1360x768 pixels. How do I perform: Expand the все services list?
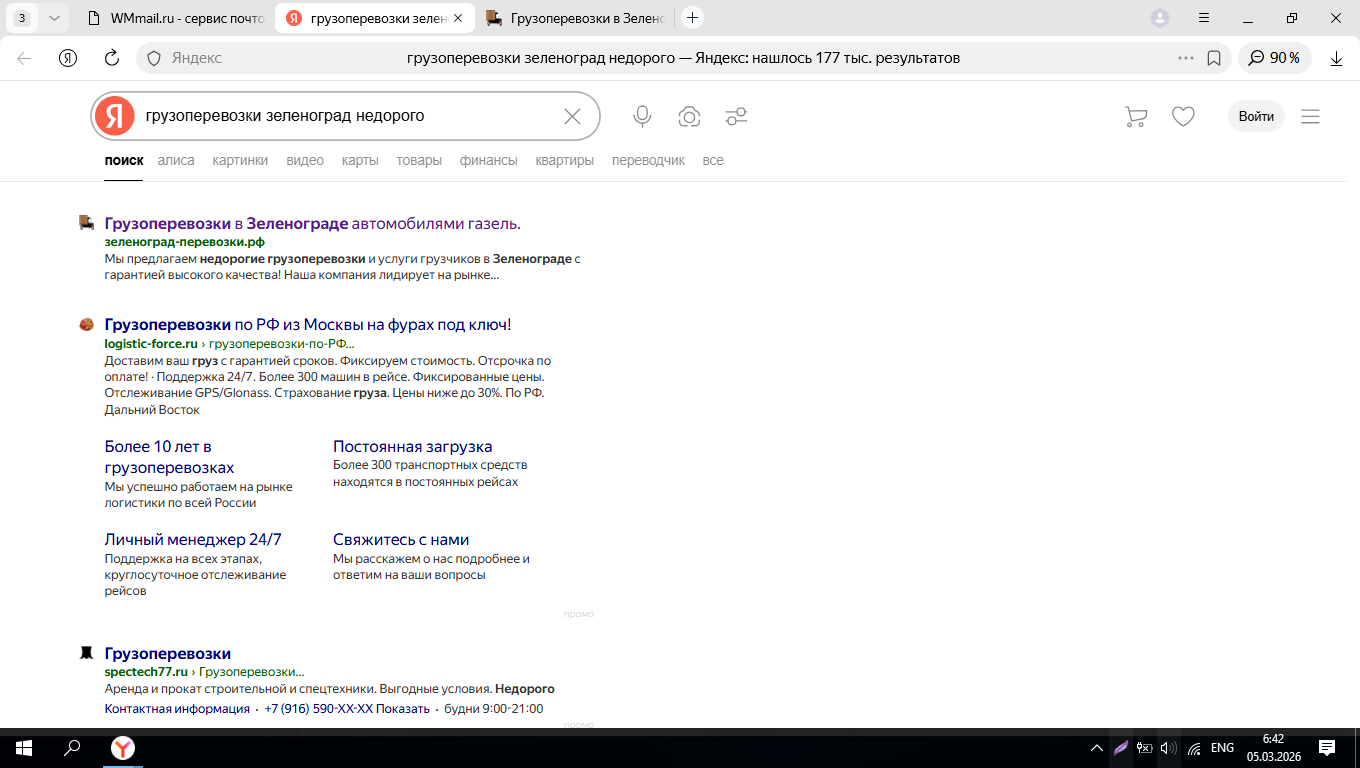click(713, 160)
